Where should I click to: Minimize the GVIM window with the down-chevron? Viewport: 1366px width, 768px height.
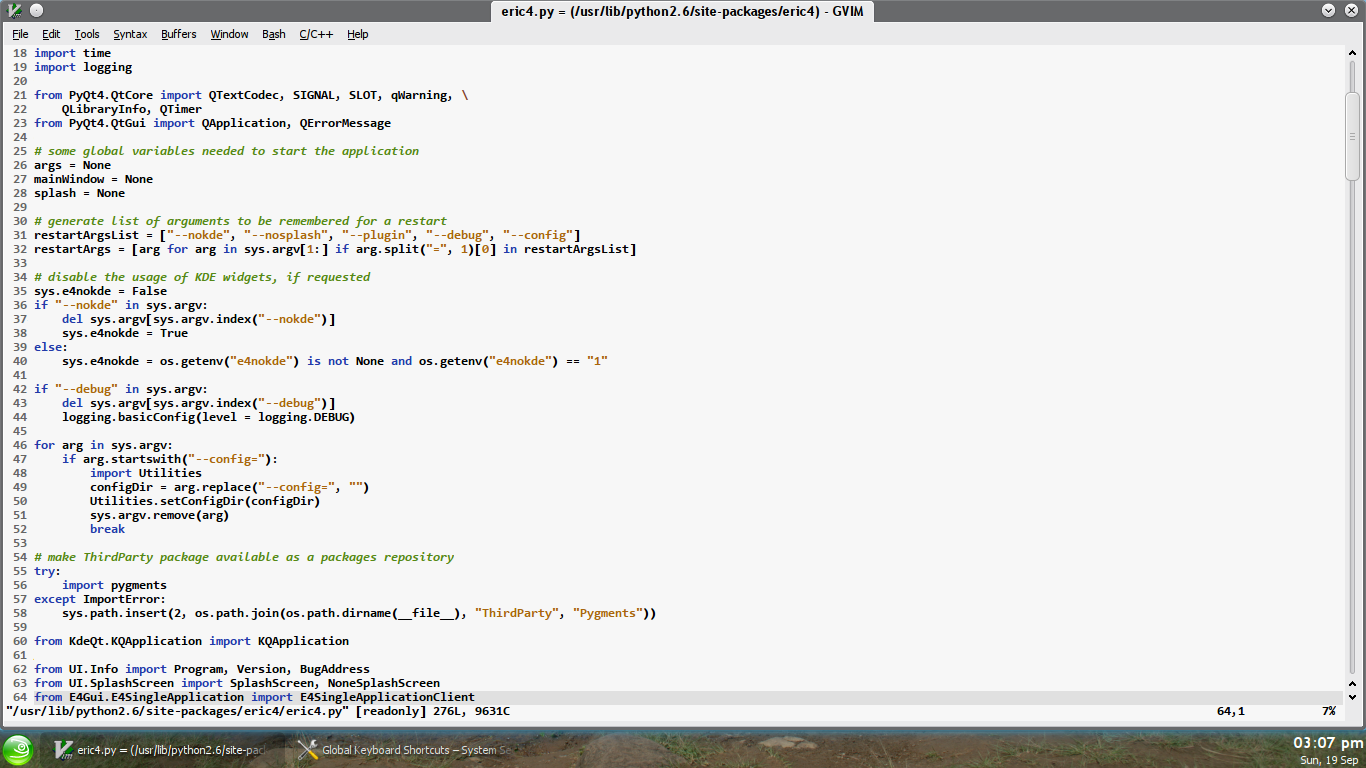1328,10
